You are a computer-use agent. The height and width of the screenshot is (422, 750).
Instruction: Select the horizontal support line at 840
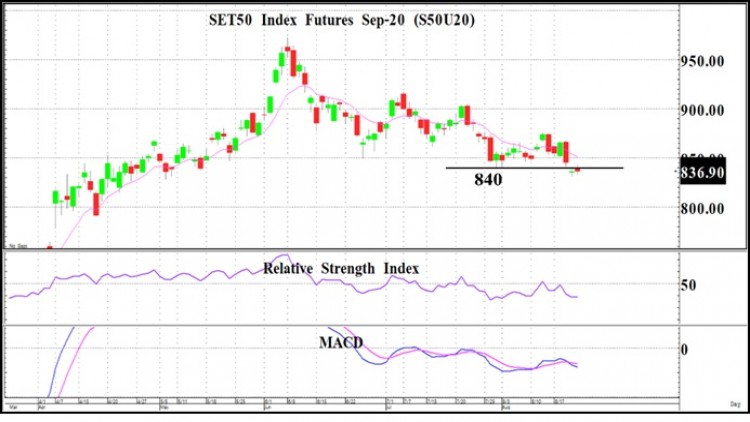click(x=534, y=168)
